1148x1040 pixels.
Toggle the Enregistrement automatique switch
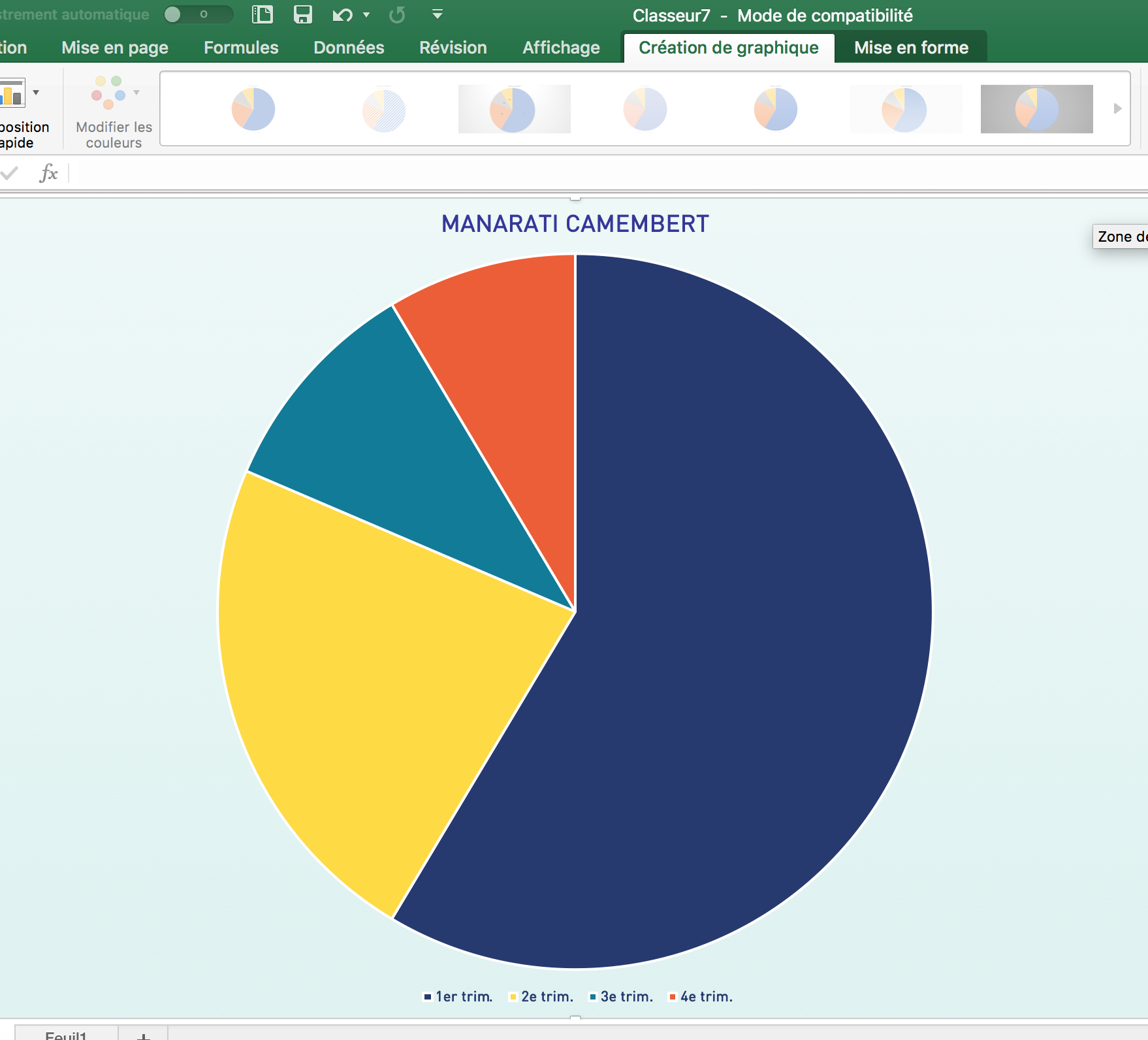pyautogui.click(x=198, y=14)
